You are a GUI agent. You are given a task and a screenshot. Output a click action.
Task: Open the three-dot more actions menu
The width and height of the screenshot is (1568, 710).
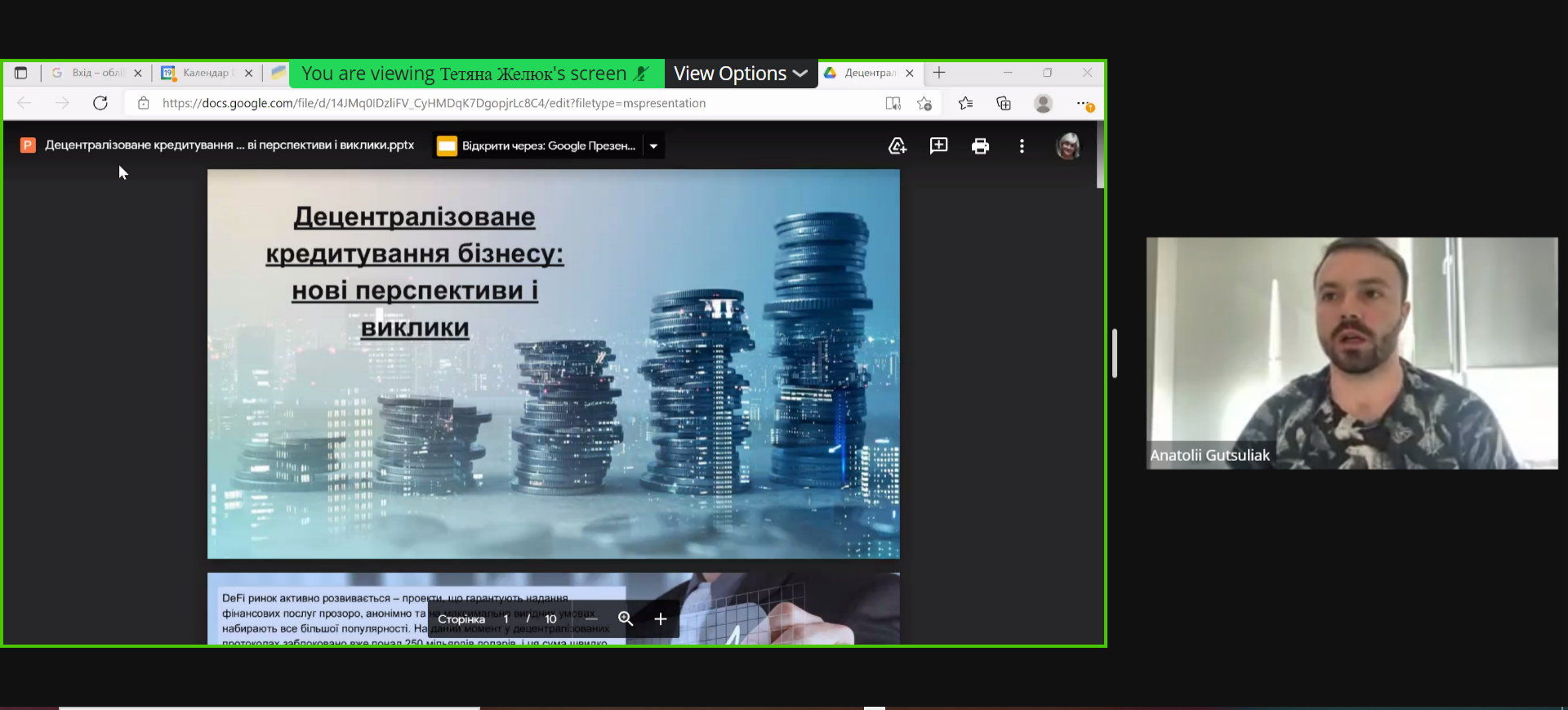[x=1022, y=146]
